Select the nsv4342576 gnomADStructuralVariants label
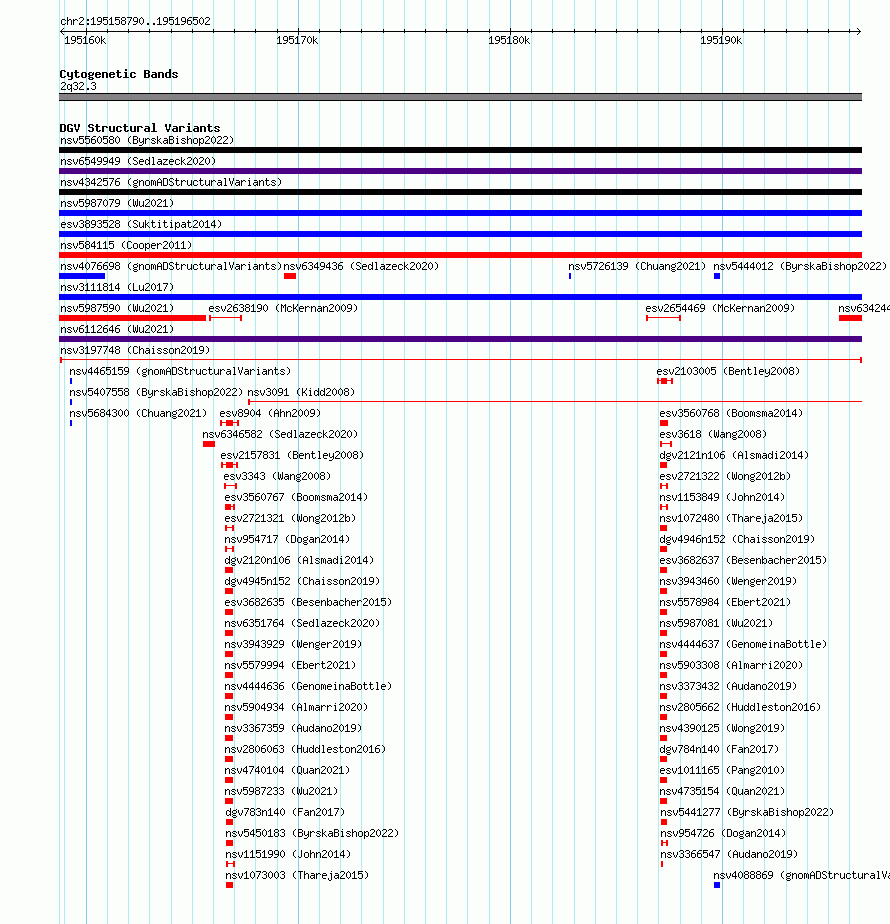This screenshot has width=890, height=924. (x=171, y=183)
